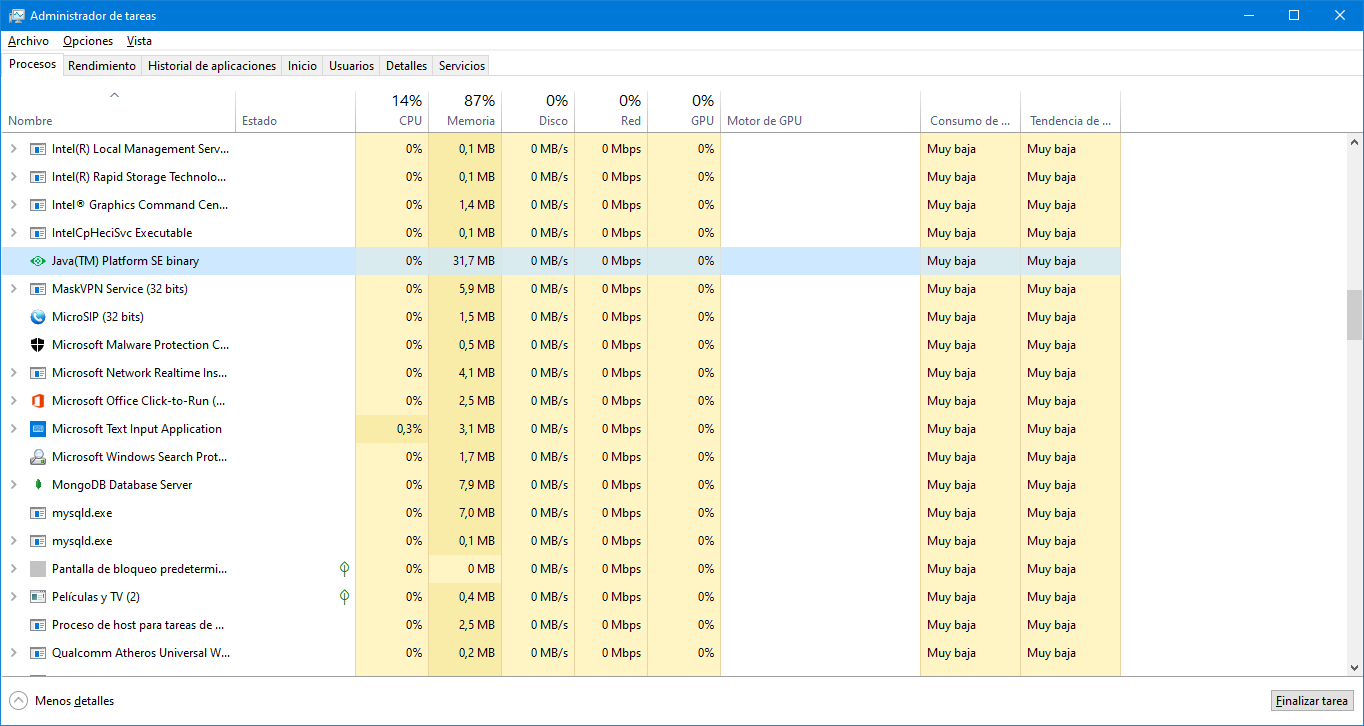The image size is (1364, 726).
Task: Click the MicroSIP globe icon
Action: pos(38,317)
